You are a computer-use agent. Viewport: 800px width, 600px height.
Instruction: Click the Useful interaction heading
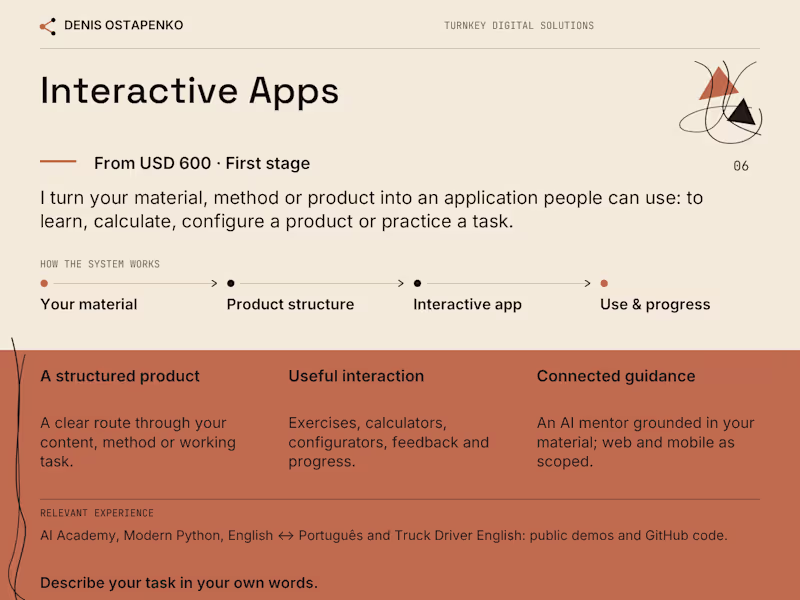(356, 376)
